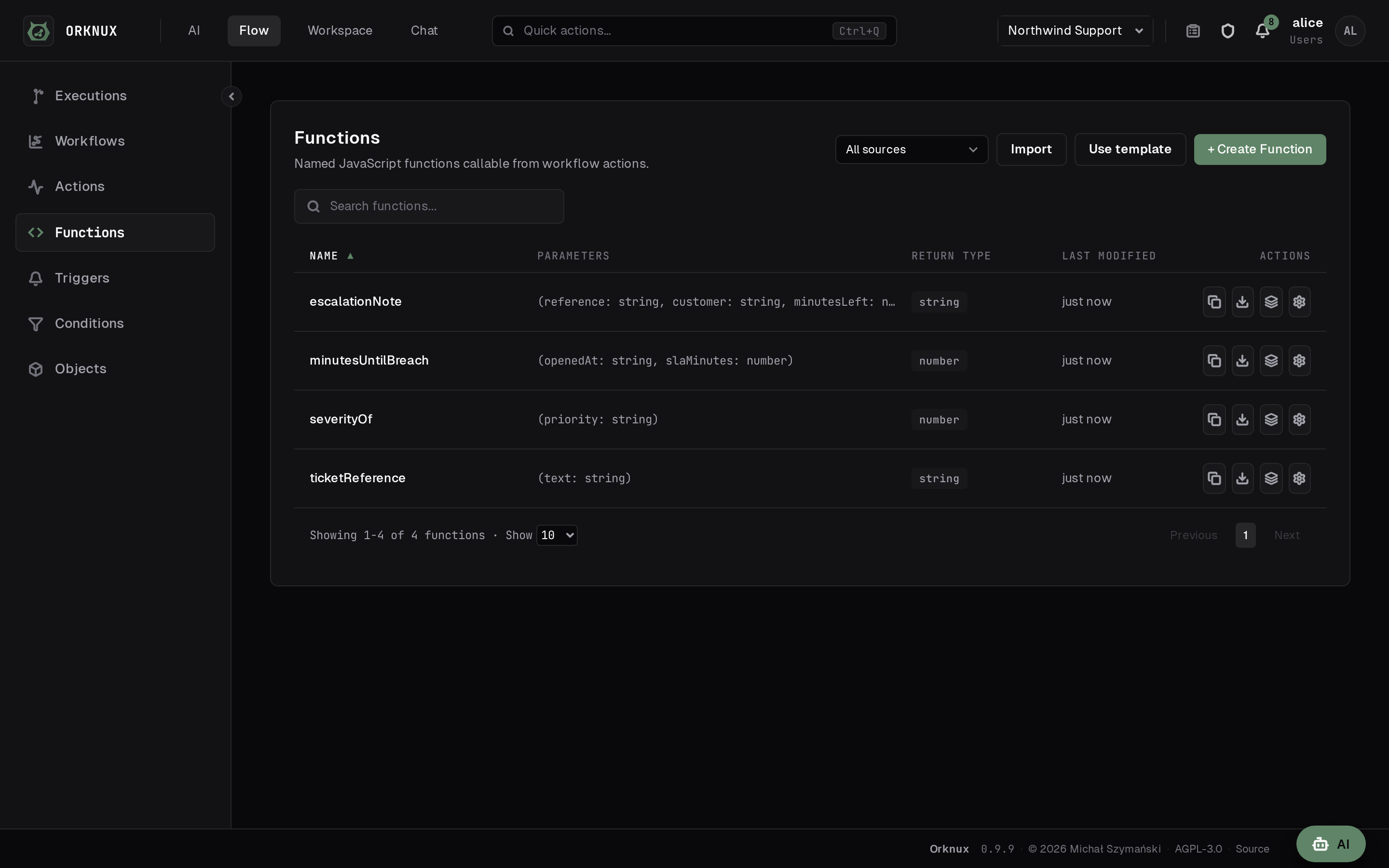
Task: Open Executions in the sidebar
Action: click(115, 96)
